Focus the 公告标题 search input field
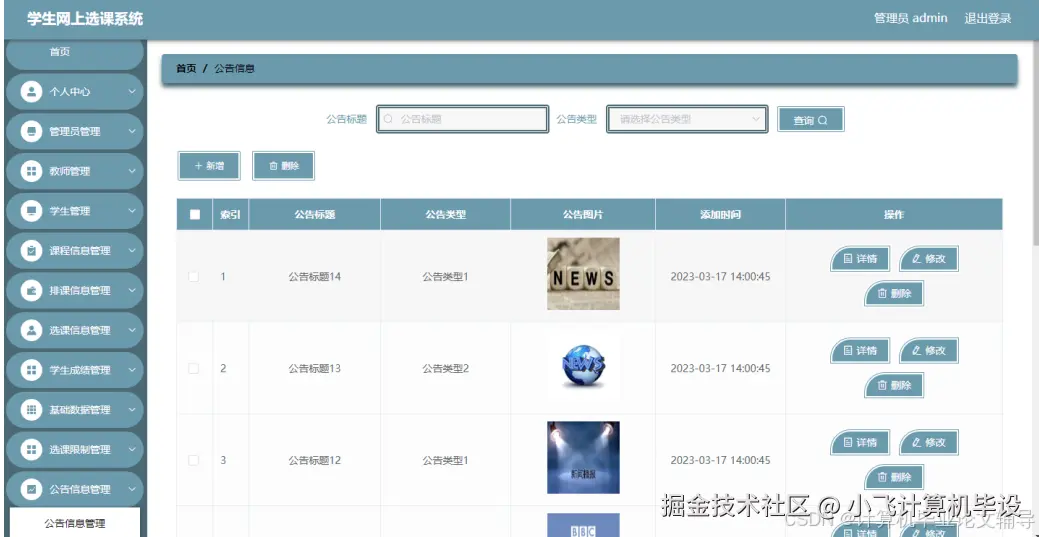Image resolution: width=1039 pixels, height=537 pixels. (x=463, y=119)
